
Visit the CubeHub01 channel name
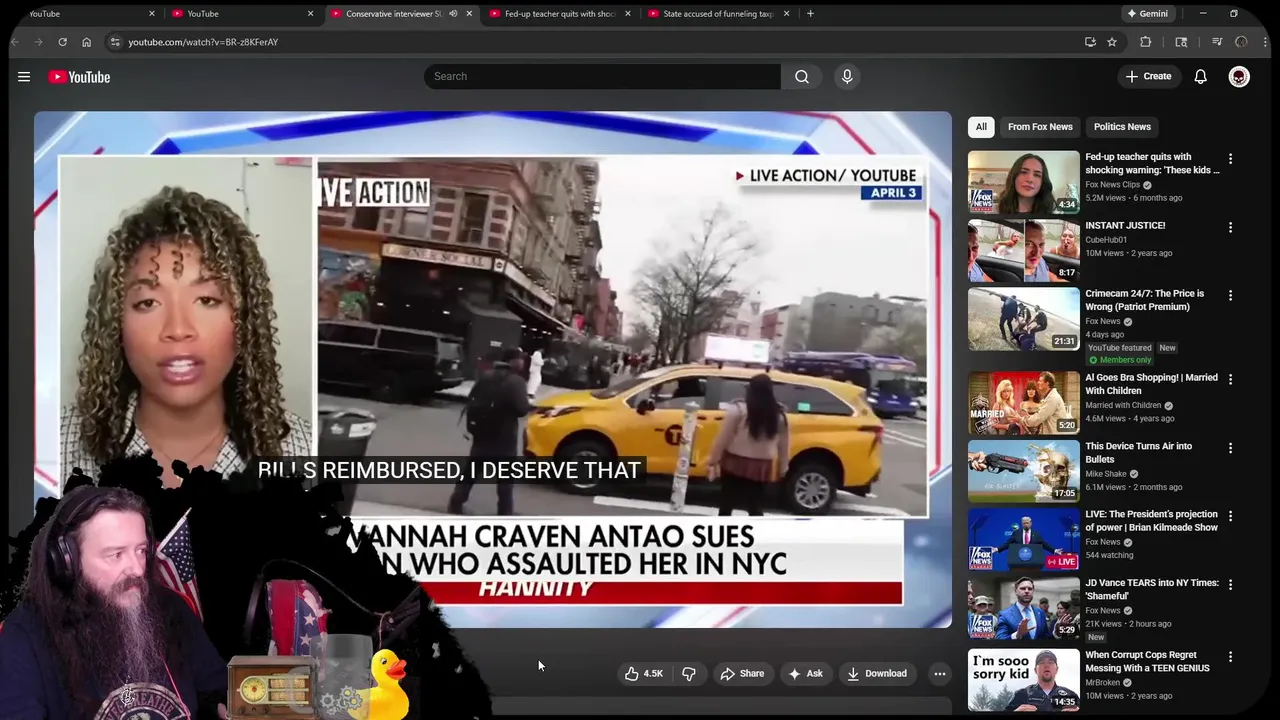click(1106, 240)
